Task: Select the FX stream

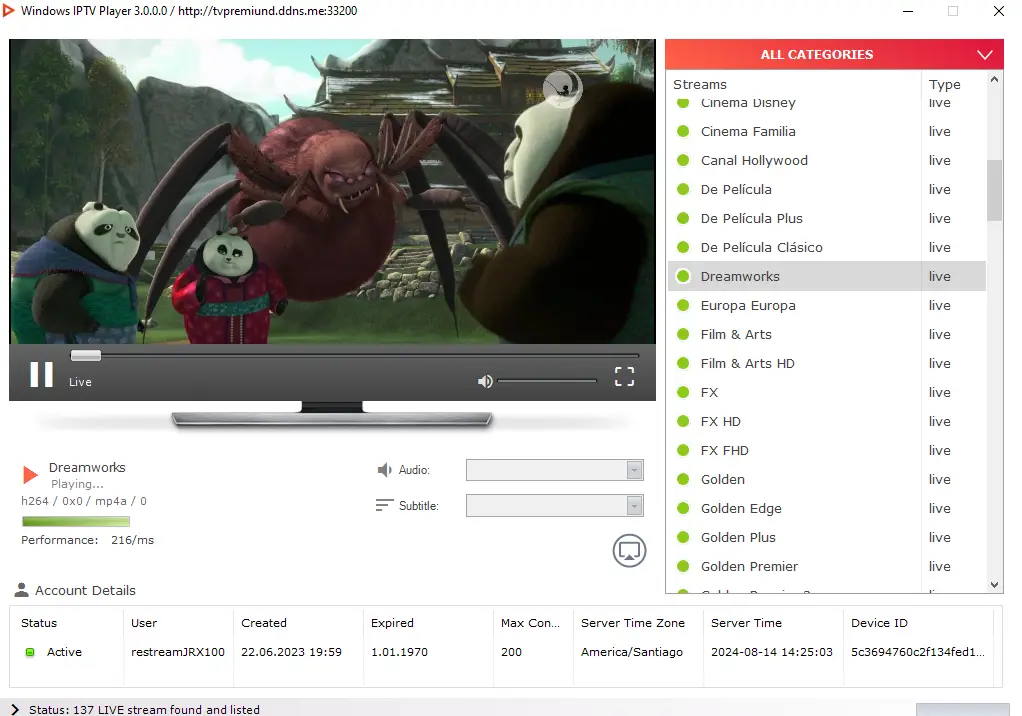Action: coord(826,392)
